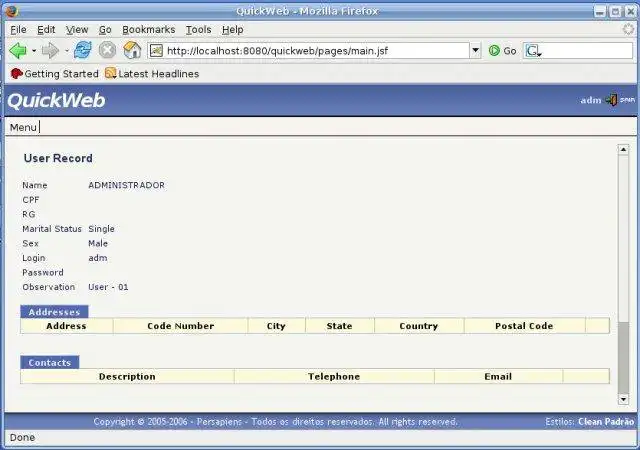Click the Email column header
Image resolution: width=640 pixels, height=450 pixels.
(x=498, y=376)
